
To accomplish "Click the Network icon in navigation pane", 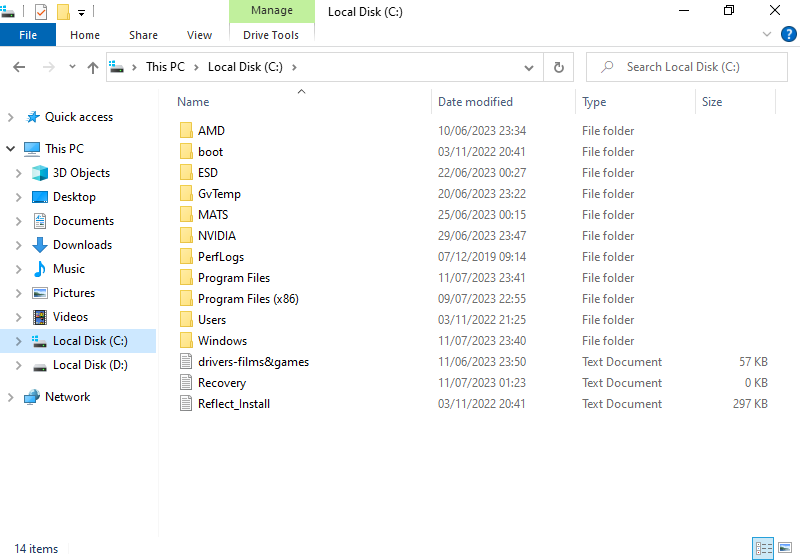I will (32, 397).
